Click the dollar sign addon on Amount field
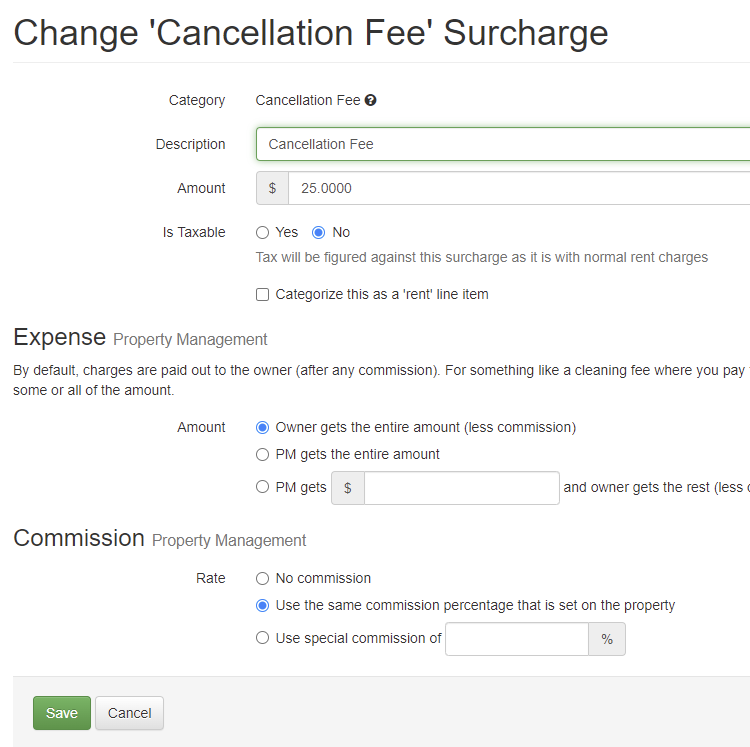 pyautogui.click(x=272, y=188)
